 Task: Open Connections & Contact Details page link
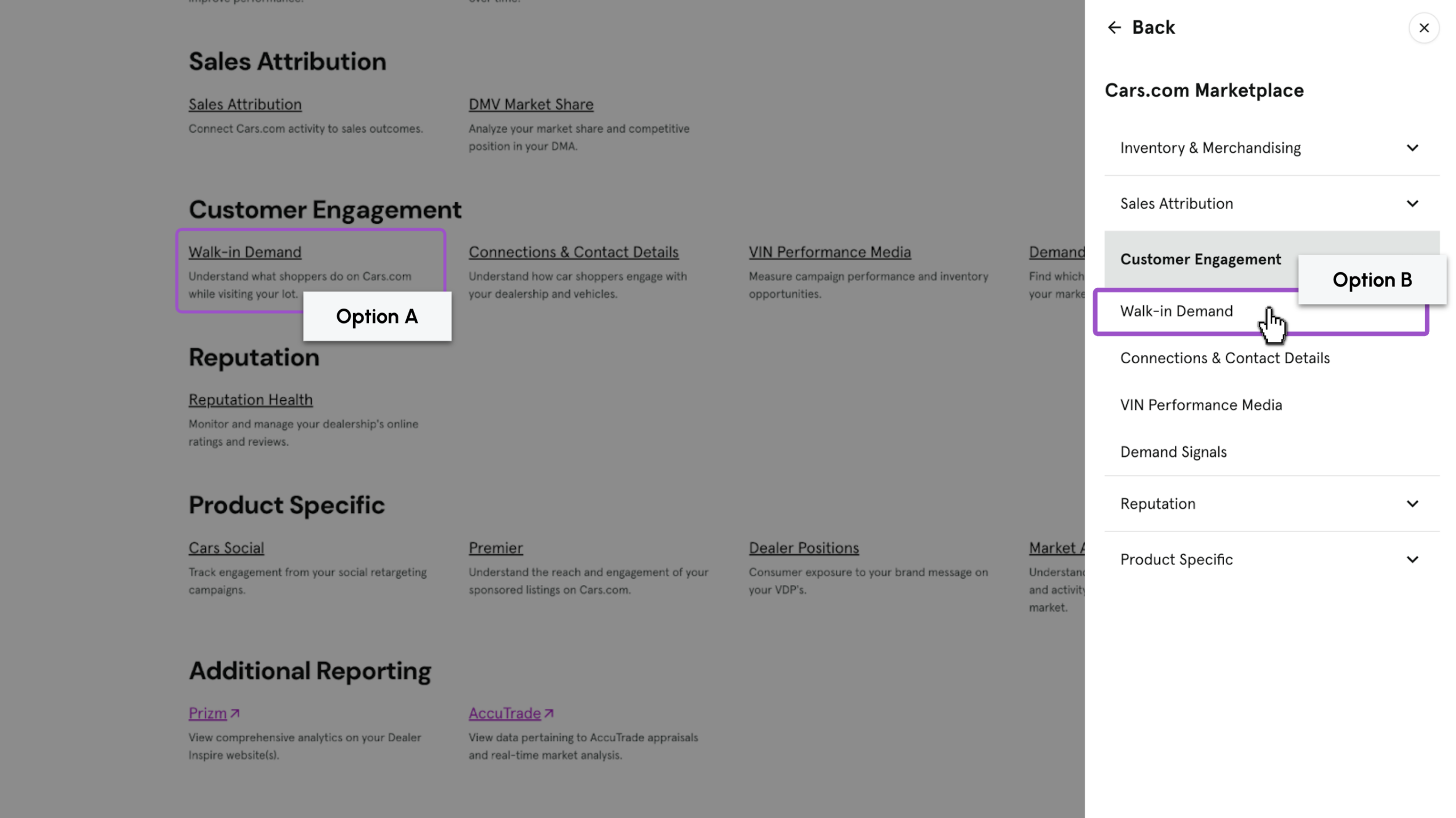point(573,252)
